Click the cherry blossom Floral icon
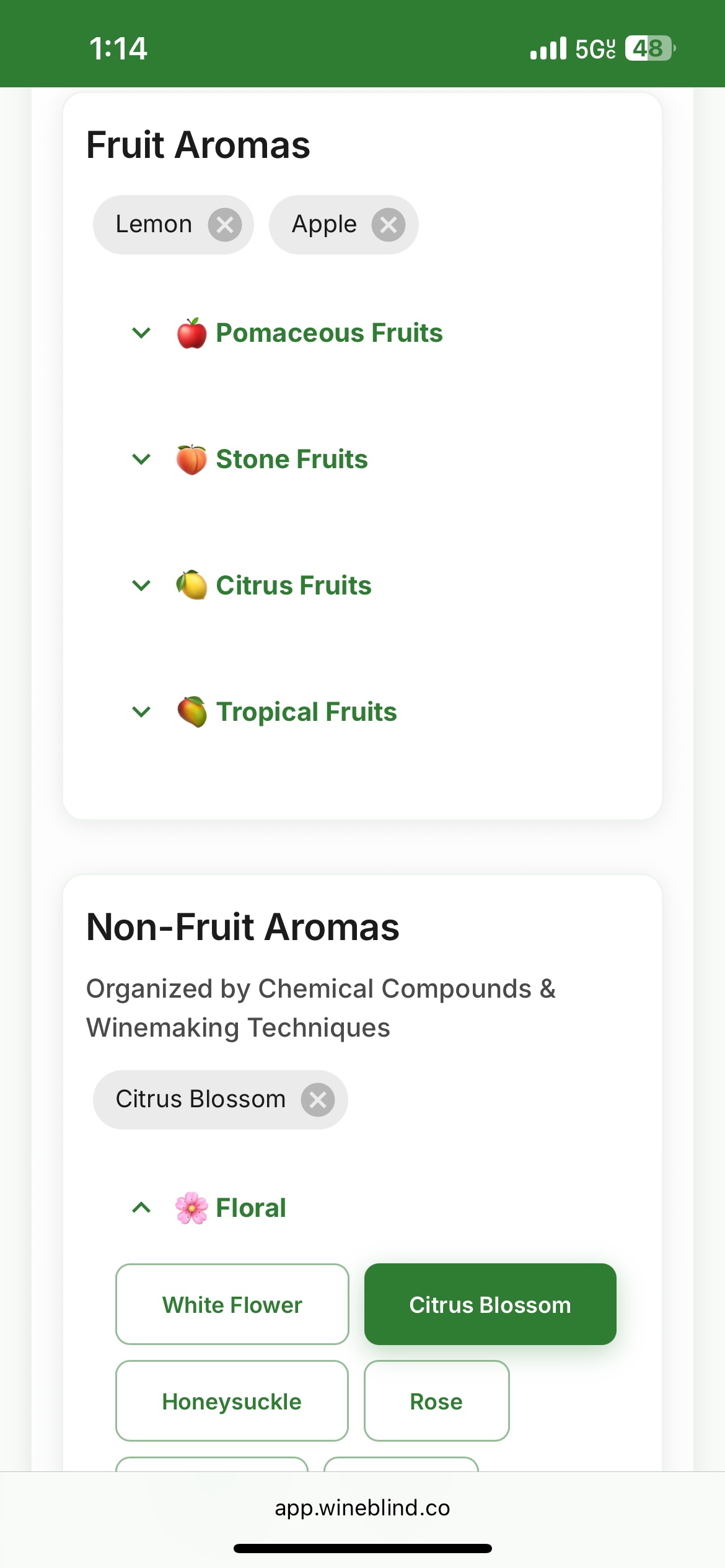Image resolution: width=725 pixels, height=1568 pixels. (x=192, y=1208)
